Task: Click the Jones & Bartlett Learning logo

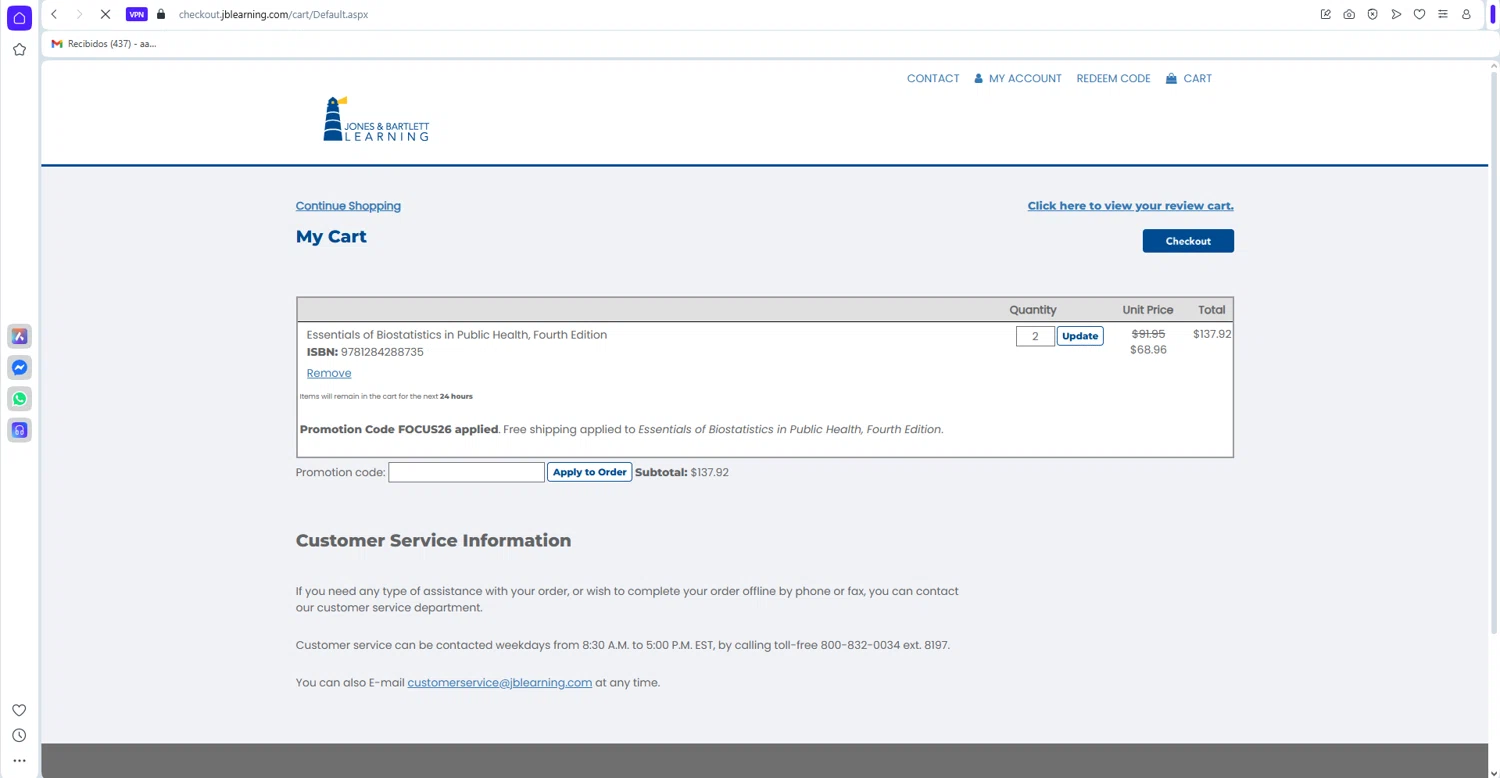Action: click(x=376, y=119)
